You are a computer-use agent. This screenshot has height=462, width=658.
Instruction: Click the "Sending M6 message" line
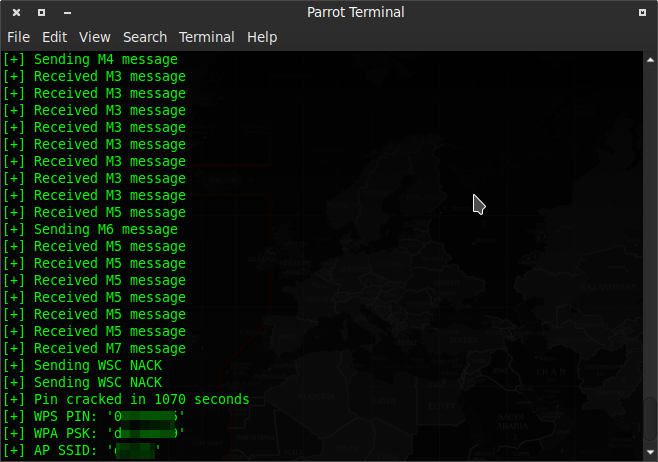tap(94, 229)
